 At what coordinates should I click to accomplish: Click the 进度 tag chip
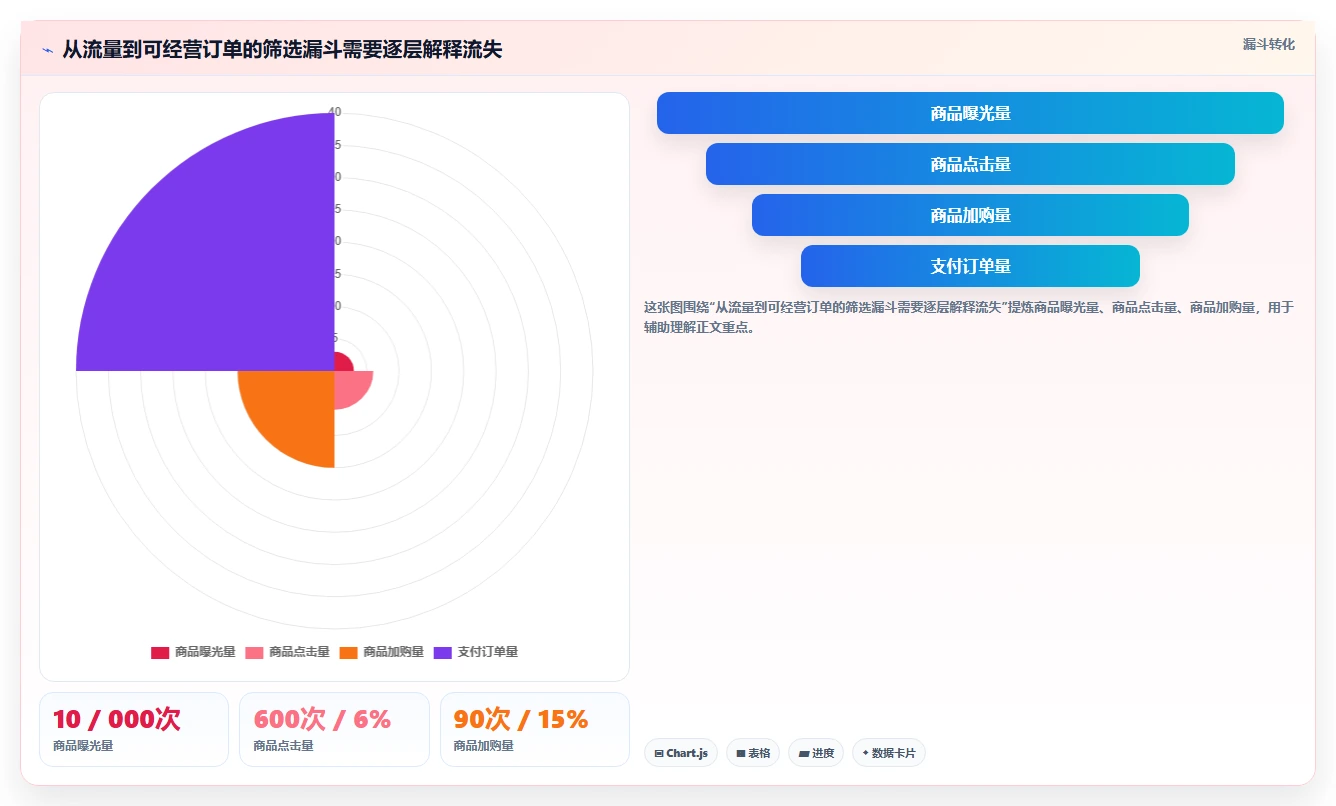click(x=816, y=753)
